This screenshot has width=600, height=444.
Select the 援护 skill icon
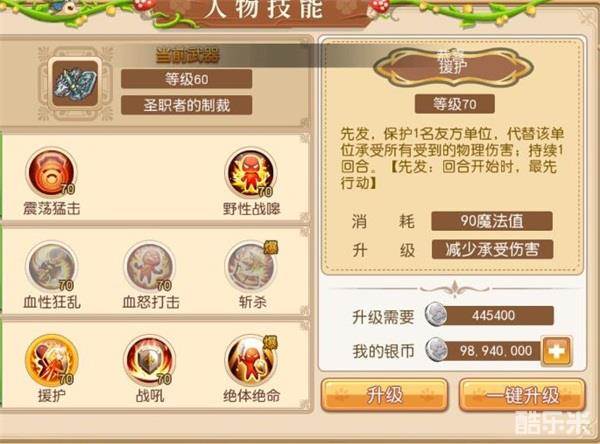(51, 360)
